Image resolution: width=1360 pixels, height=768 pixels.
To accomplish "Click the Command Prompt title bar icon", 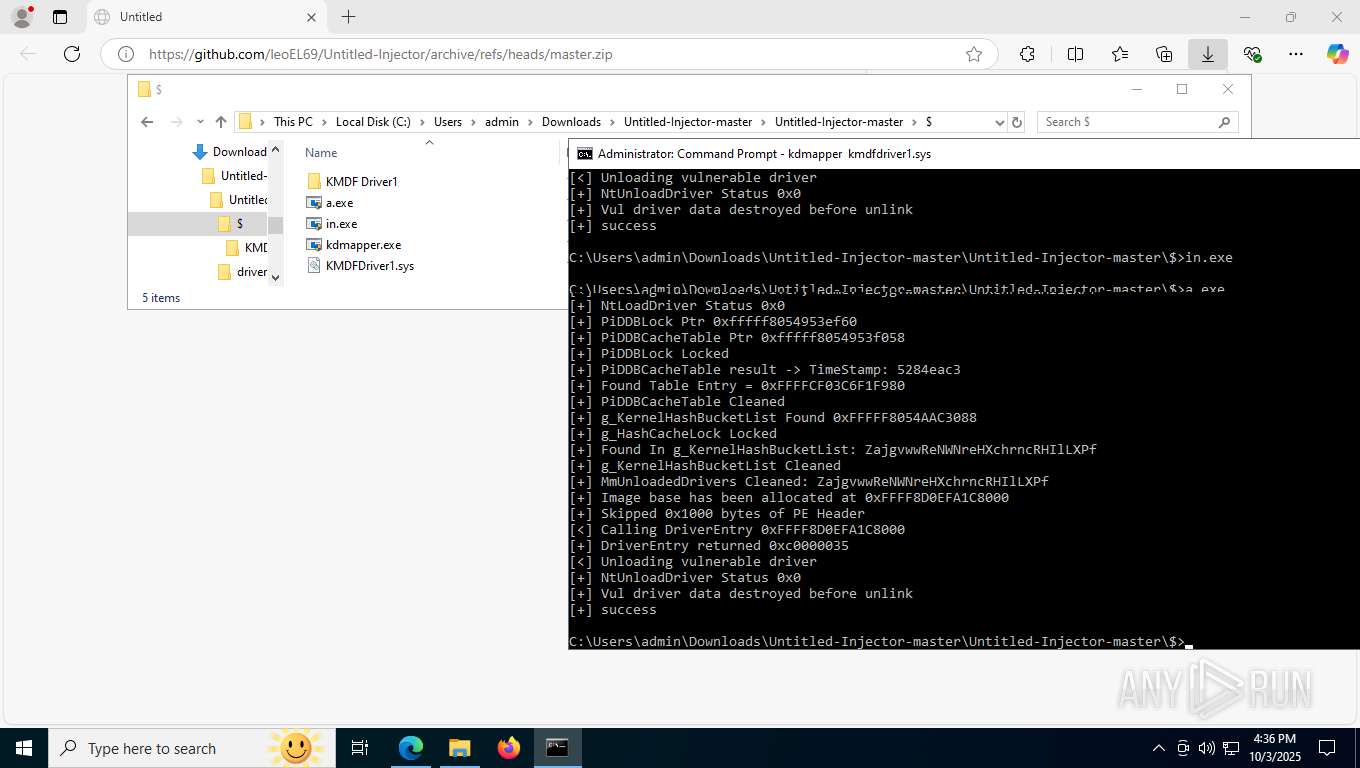I will pyautogui.click(x=583, y=154).
